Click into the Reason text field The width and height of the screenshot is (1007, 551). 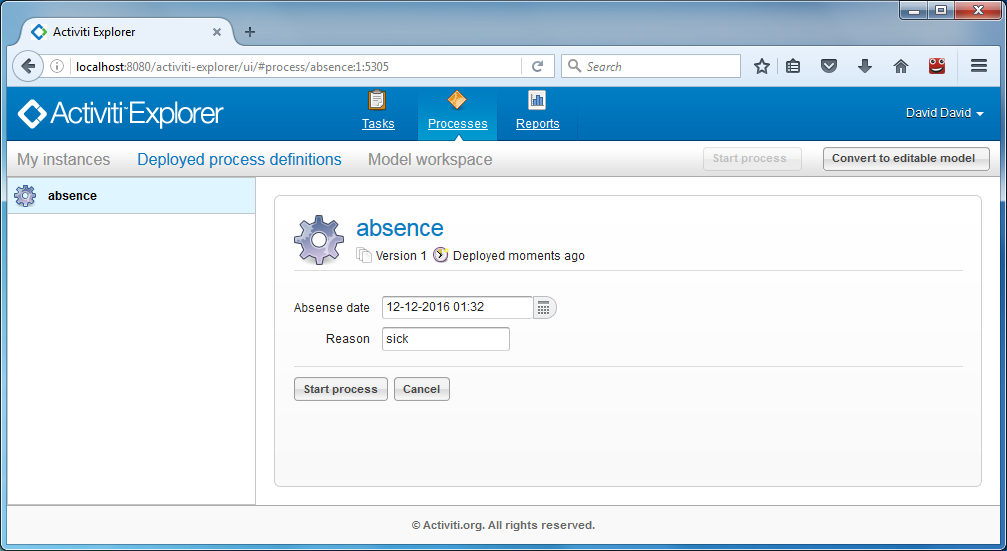[445, 339]
